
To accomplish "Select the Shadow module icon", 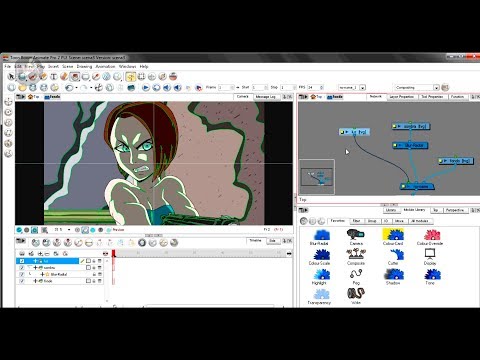I will (x=393, y=274).
